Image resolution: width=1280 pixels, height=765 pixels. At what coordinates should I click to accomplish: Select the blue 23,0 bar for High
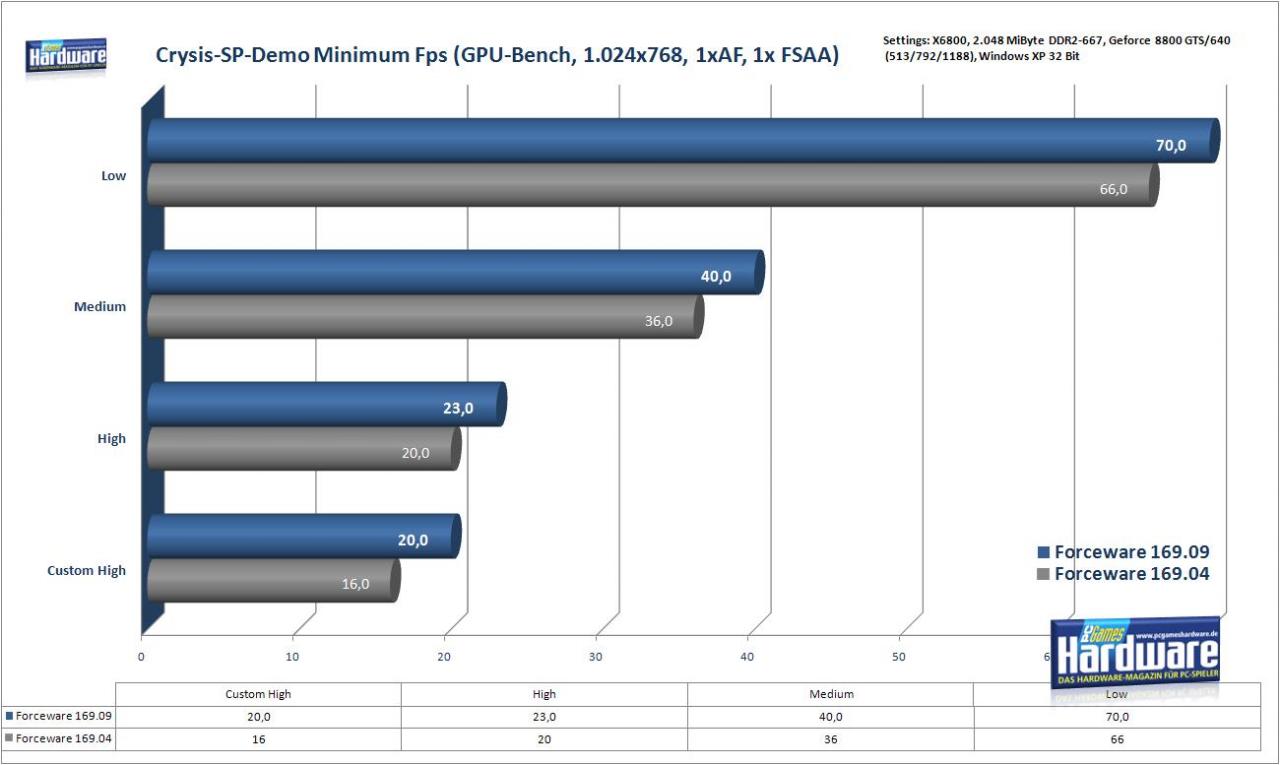point(327,404)
